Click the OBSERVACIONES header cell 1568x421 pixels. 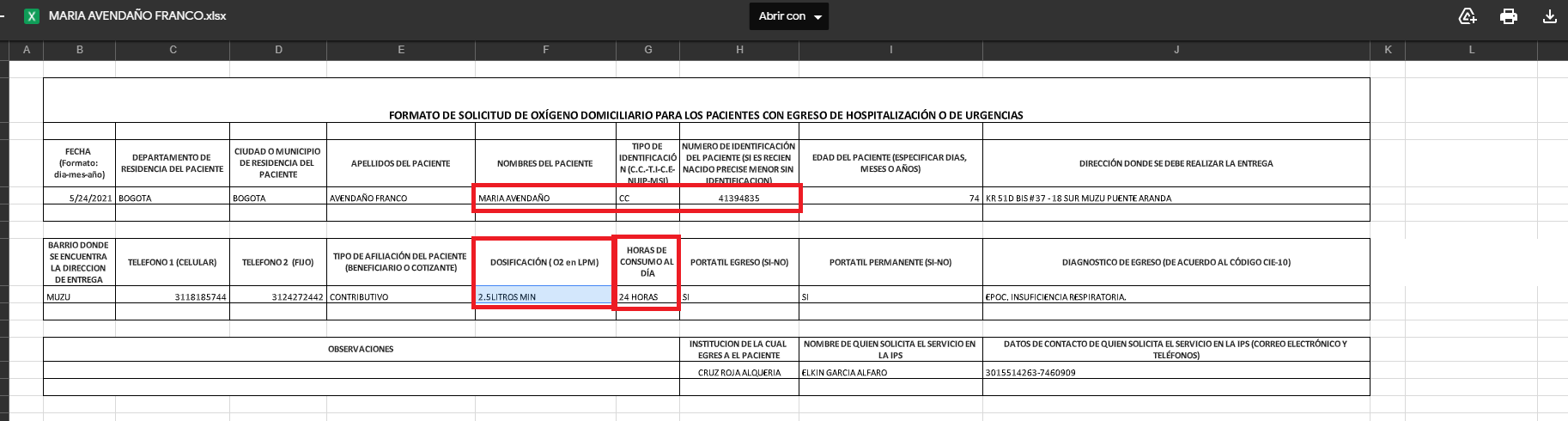pos(362,350)
